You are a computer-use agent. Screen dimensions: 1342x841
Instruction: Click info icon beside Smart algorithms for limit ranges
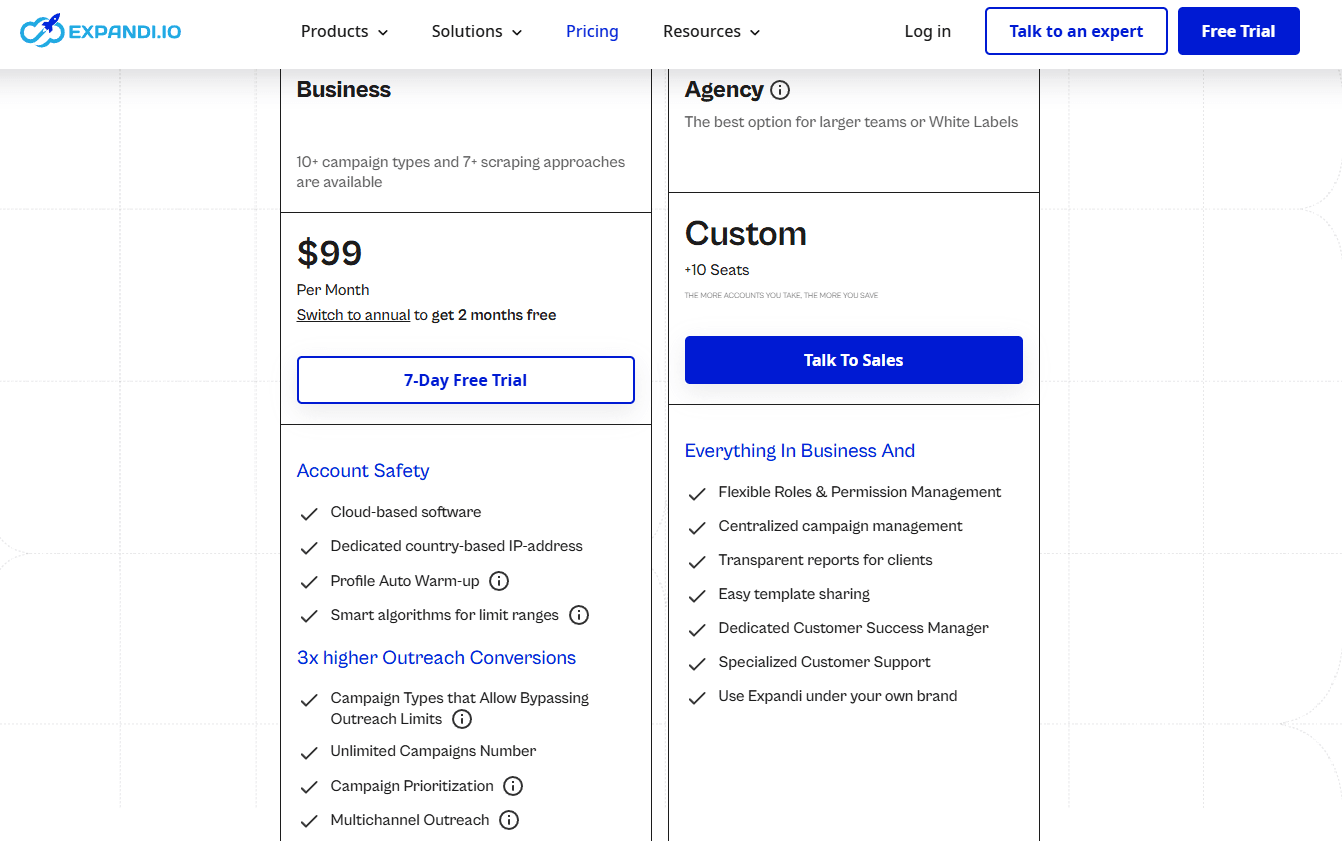(x=579, y=615)
